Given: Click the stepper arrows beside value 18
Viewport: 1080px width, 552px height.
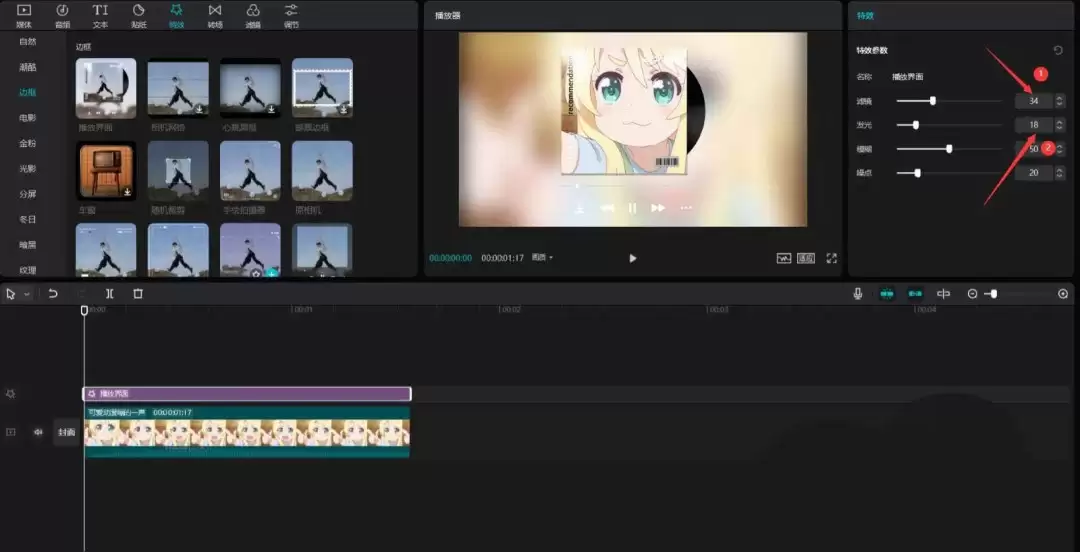Looking at the screenshot, I should [1059, 125].
